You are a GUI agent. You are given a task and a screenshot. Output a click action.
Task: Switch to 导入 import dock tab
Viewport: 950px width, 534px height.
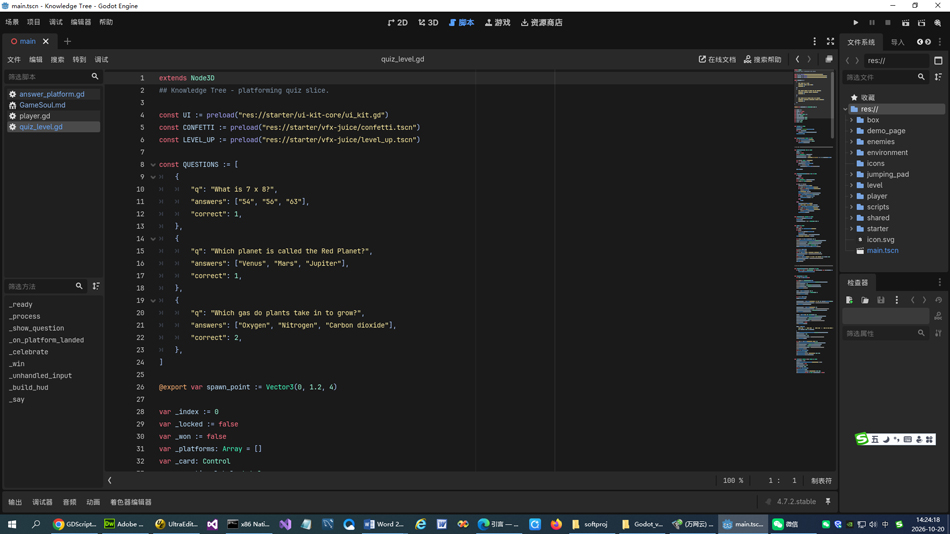pos(897,42)
